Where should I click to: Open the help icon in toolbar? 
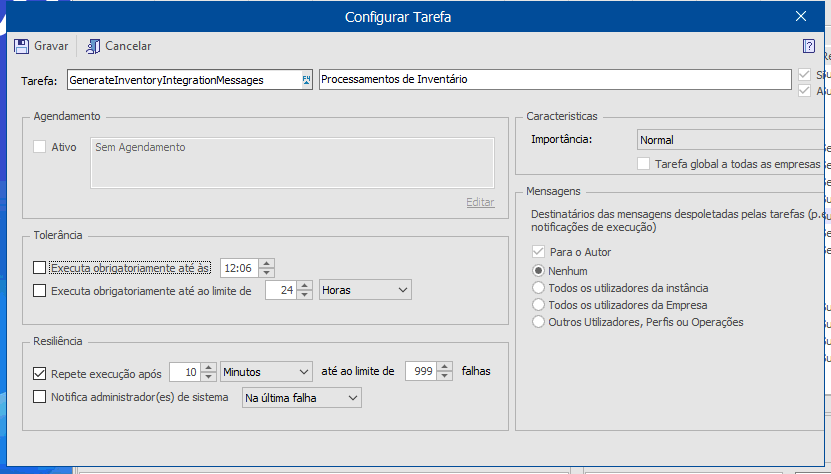tap(809, 46)
